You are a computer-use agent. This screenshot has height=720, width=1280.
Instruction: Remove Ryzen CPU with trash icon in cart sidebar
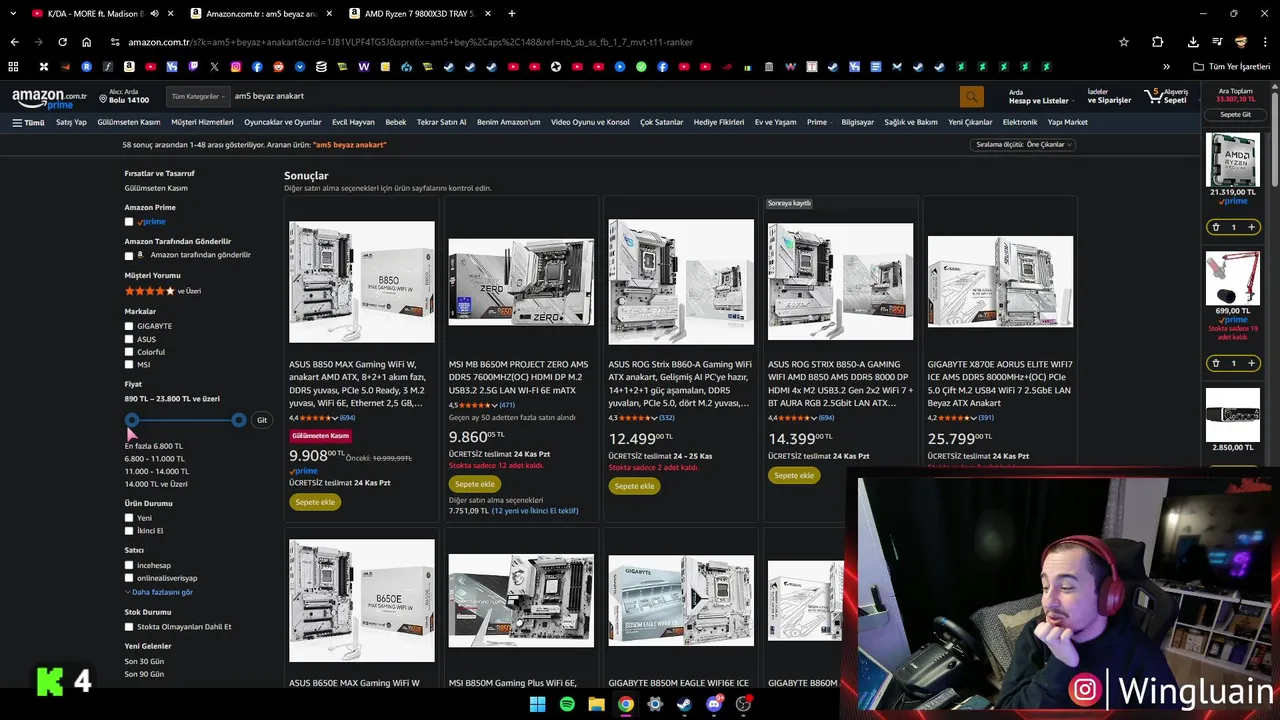click(1216, 227)
